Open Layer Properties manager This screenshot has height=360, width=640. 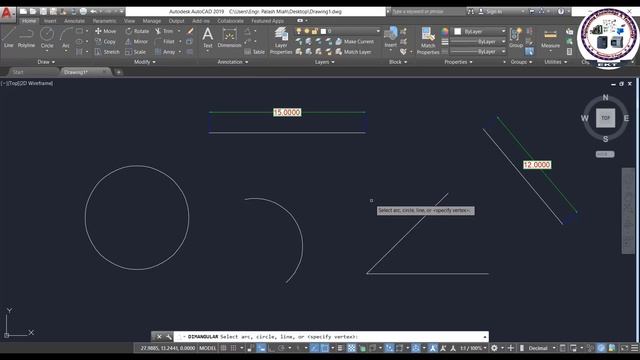coord(281,40)
